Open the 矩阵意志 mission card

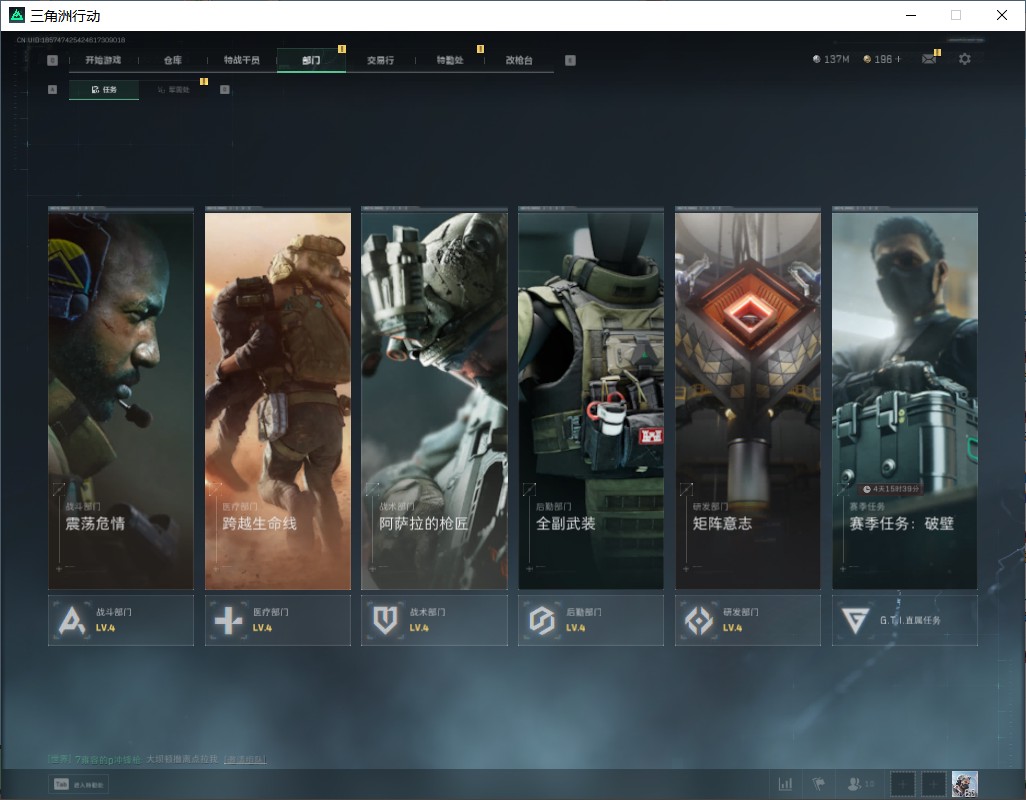point(748,399)
